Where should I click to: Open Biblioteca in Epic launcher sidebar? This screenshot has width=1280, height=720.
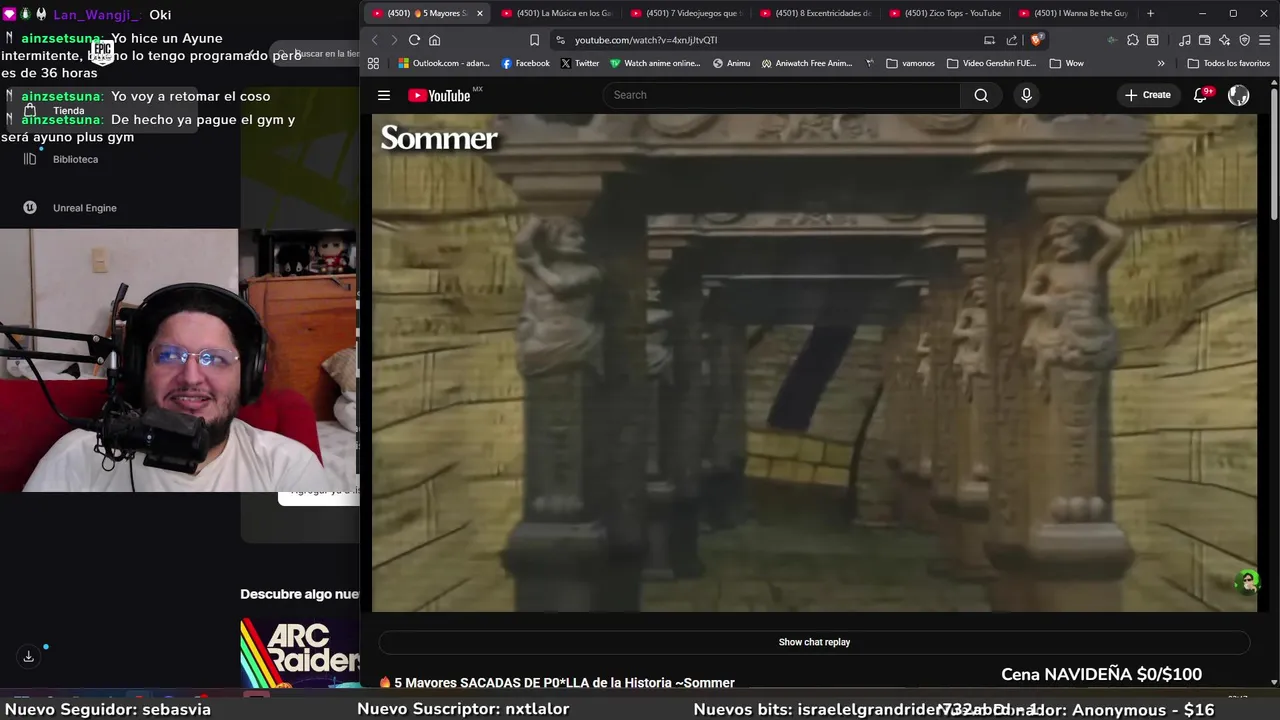pyautogui.click(x=61, y=159)
